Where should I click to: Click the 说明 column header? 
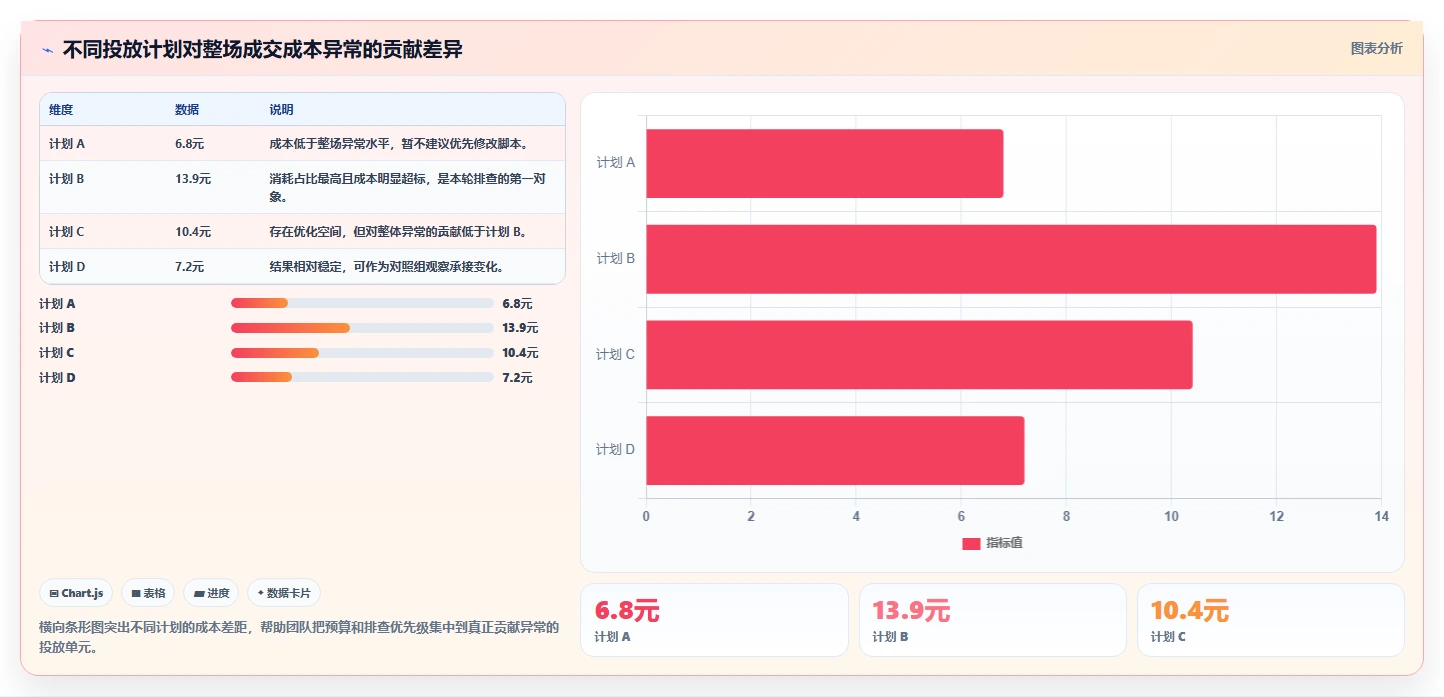tap(281, 110)
